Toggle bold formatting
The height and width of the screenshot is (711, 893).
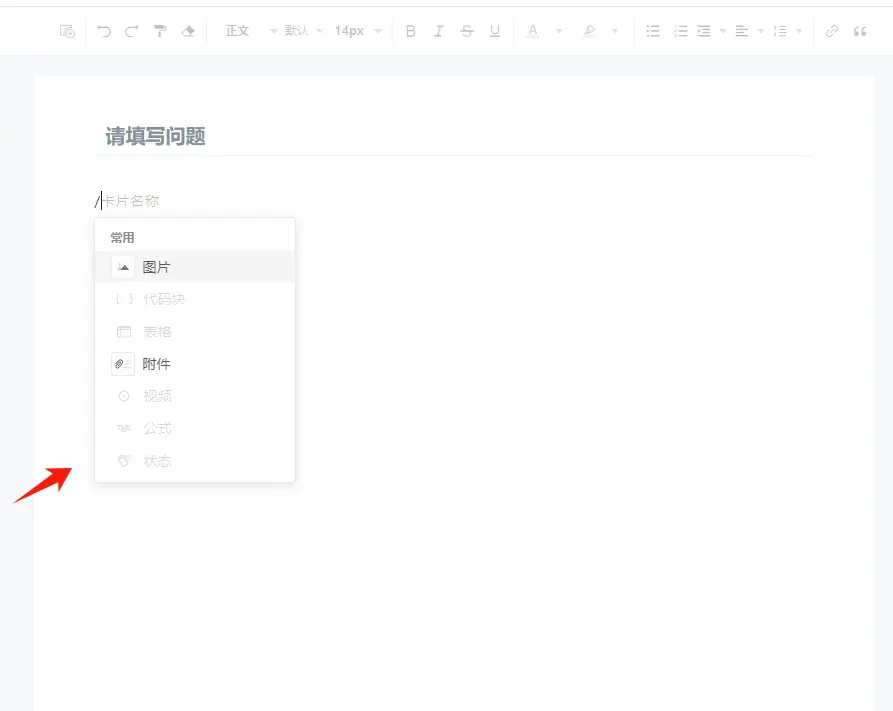point(411,31)
